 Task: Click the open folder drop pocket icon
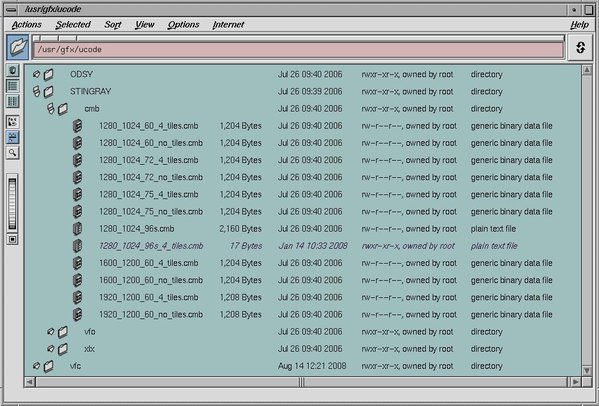point(18,47)
